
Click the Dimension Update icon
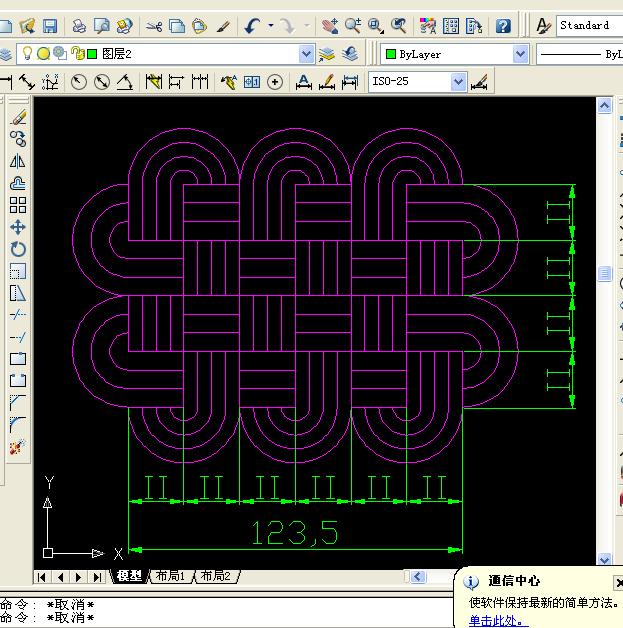pos(350,82)
